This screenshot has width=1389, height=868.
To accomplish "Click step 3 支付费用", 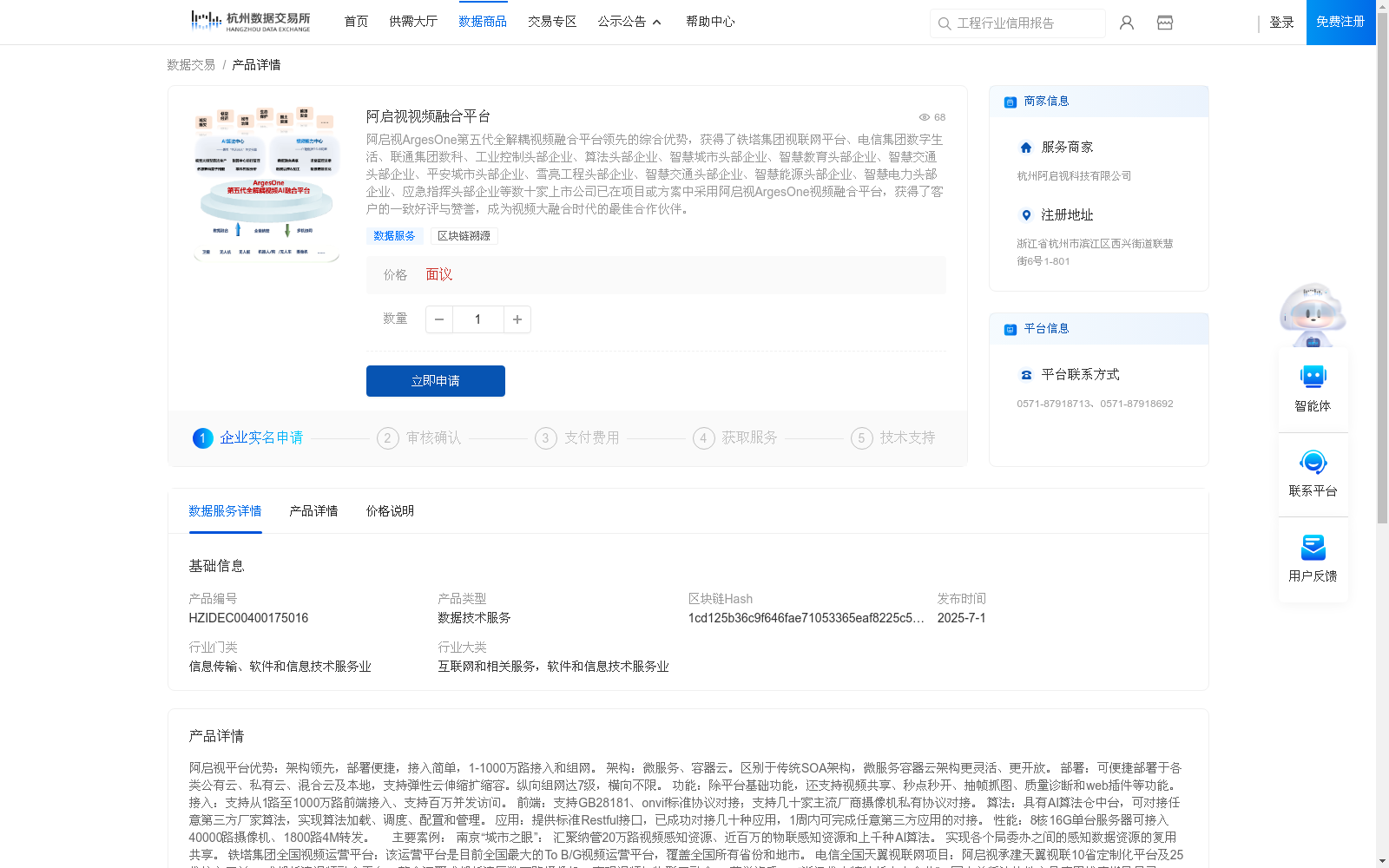I will click(577, 438).
